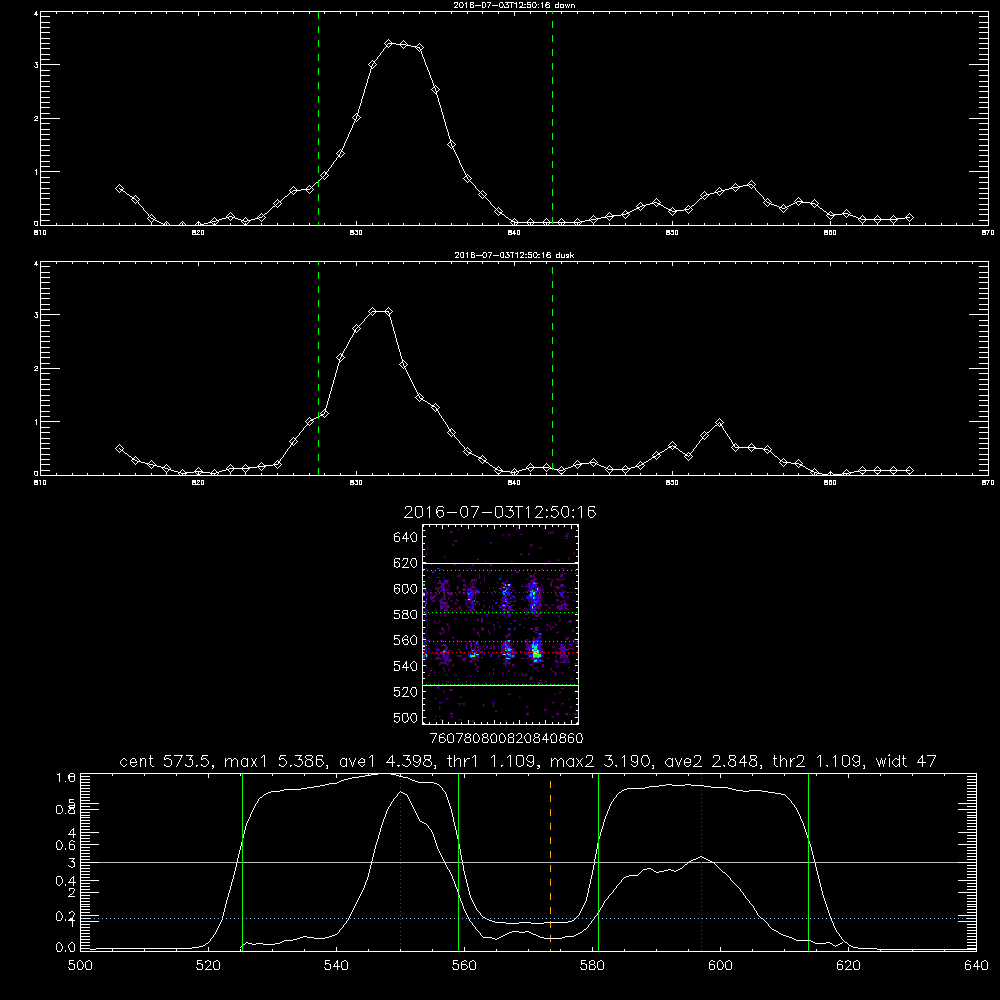Click the "620" x-axis label of the bottom plot
Screen dimensions: 1000x1000
tap(848, 966)
